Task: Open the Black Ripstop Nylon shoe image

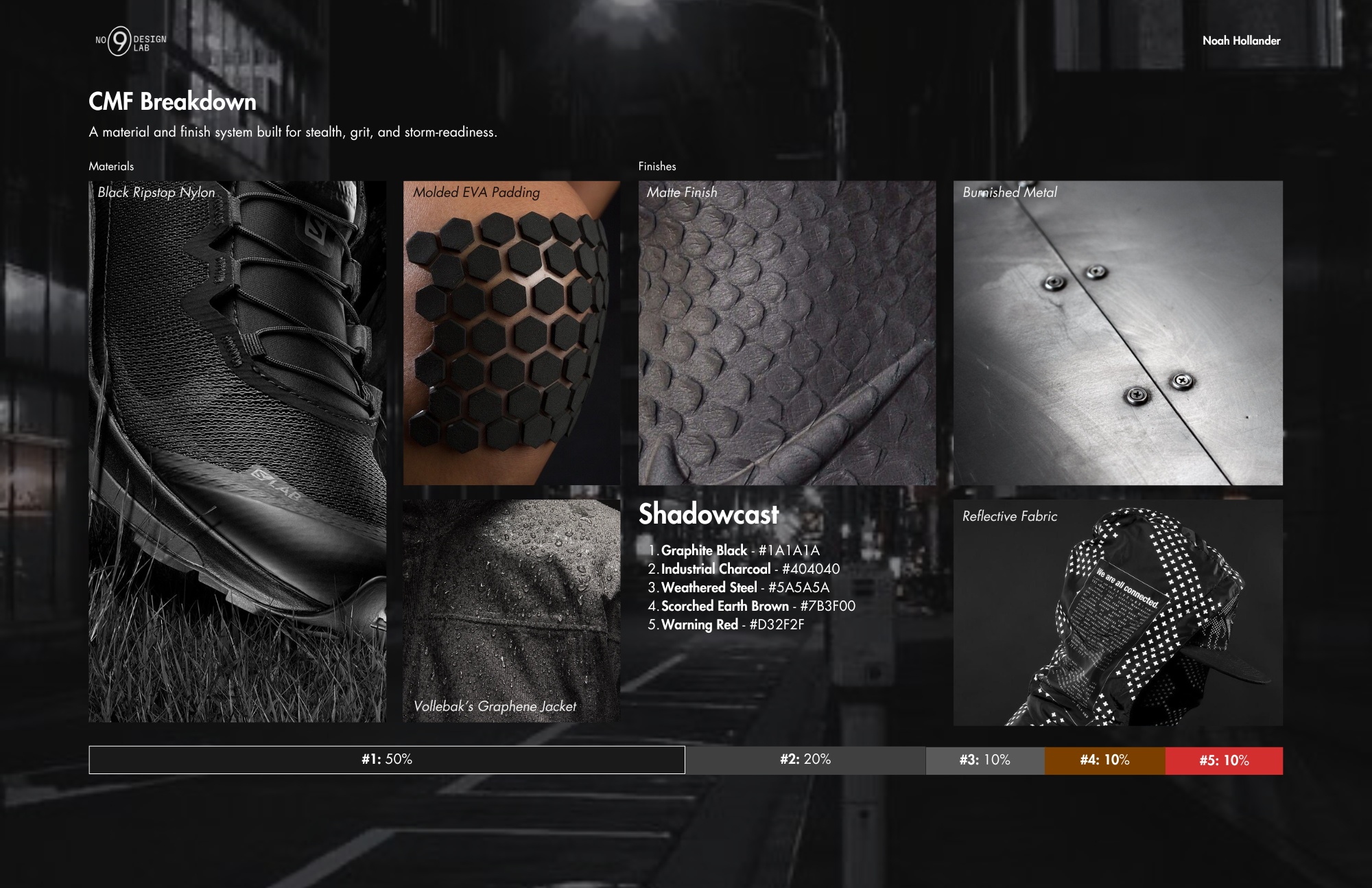Action: click(x=237, y=451)
